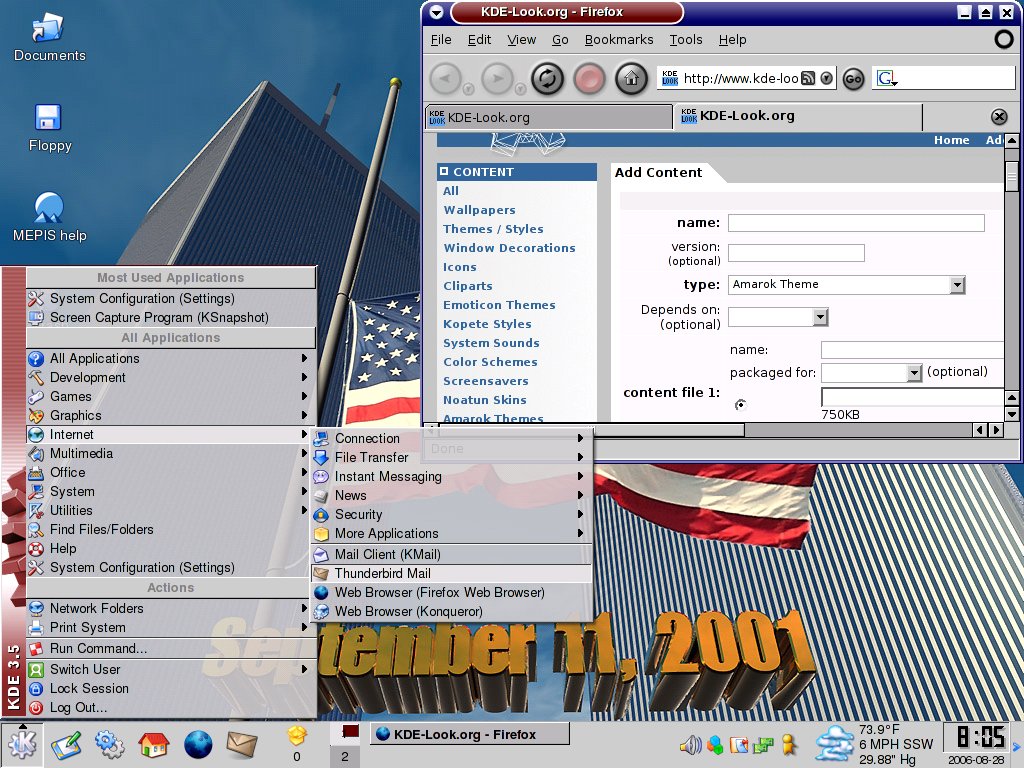Close the current Firefox tab with X icon
1024x768 pixels.
click(x=999, y=117)
